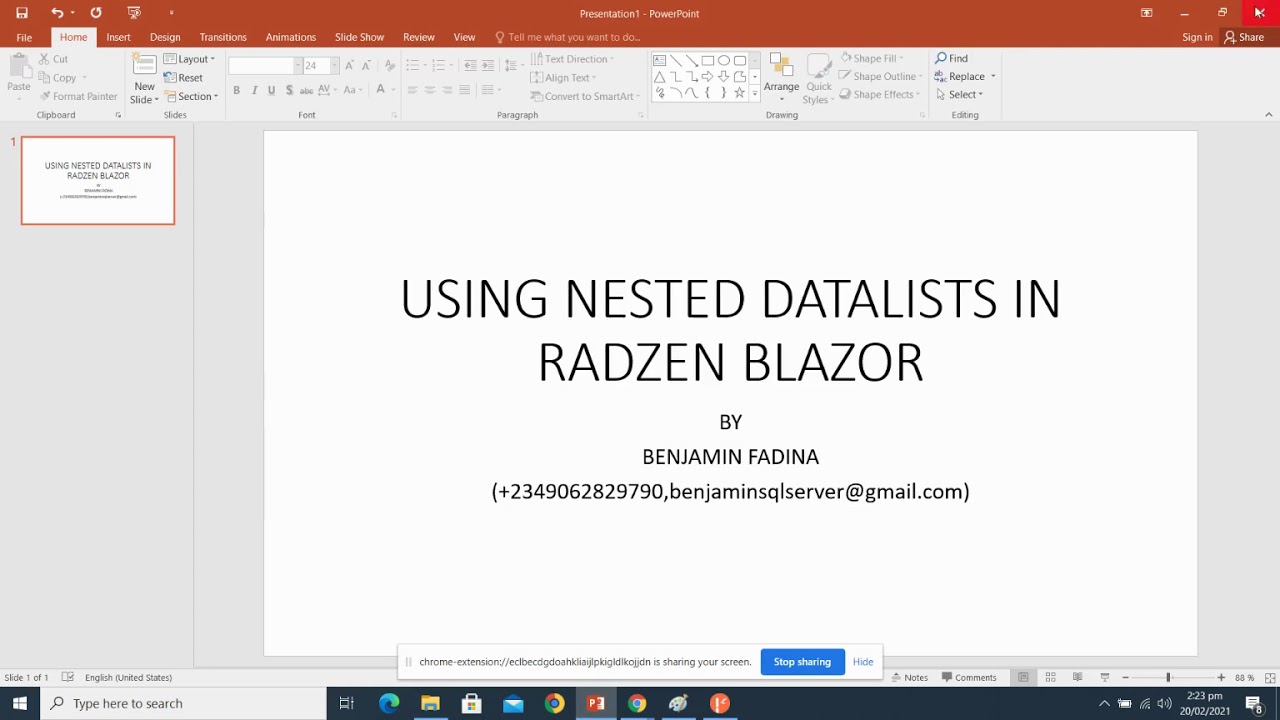Switch to Normal view icon

tap(1023, 677)
